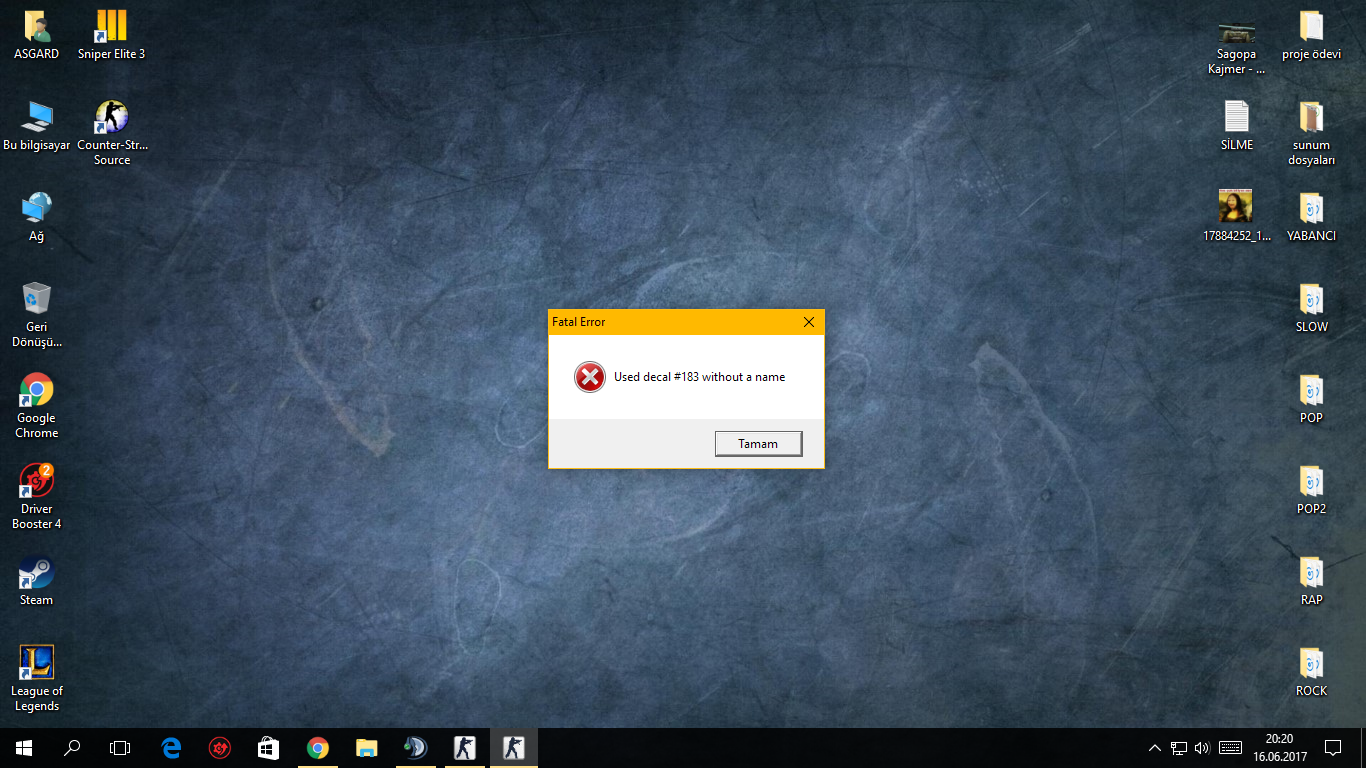Select the Geri Dönüşüm recycle bin icon
The image size is (1366, 768).
point(37,315)
